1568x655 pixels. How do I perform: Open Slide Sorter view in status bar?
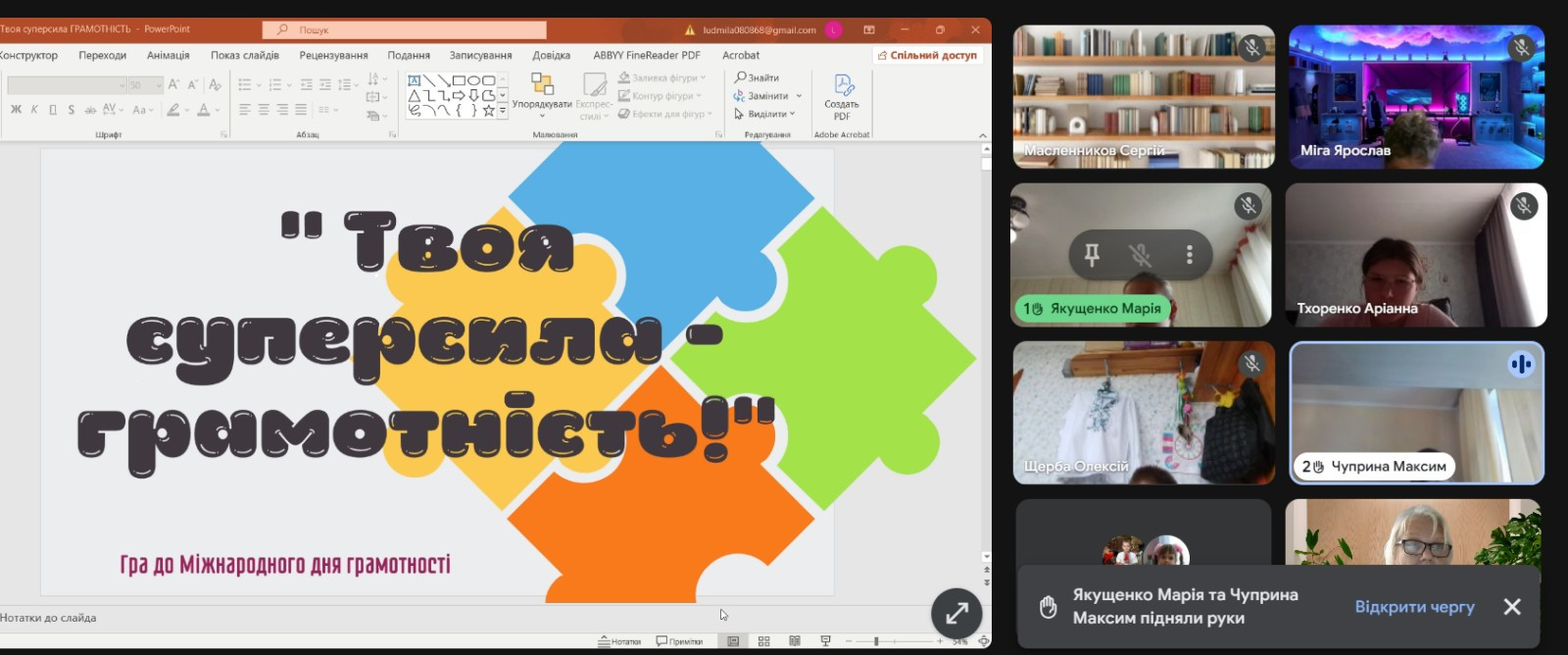763,641
